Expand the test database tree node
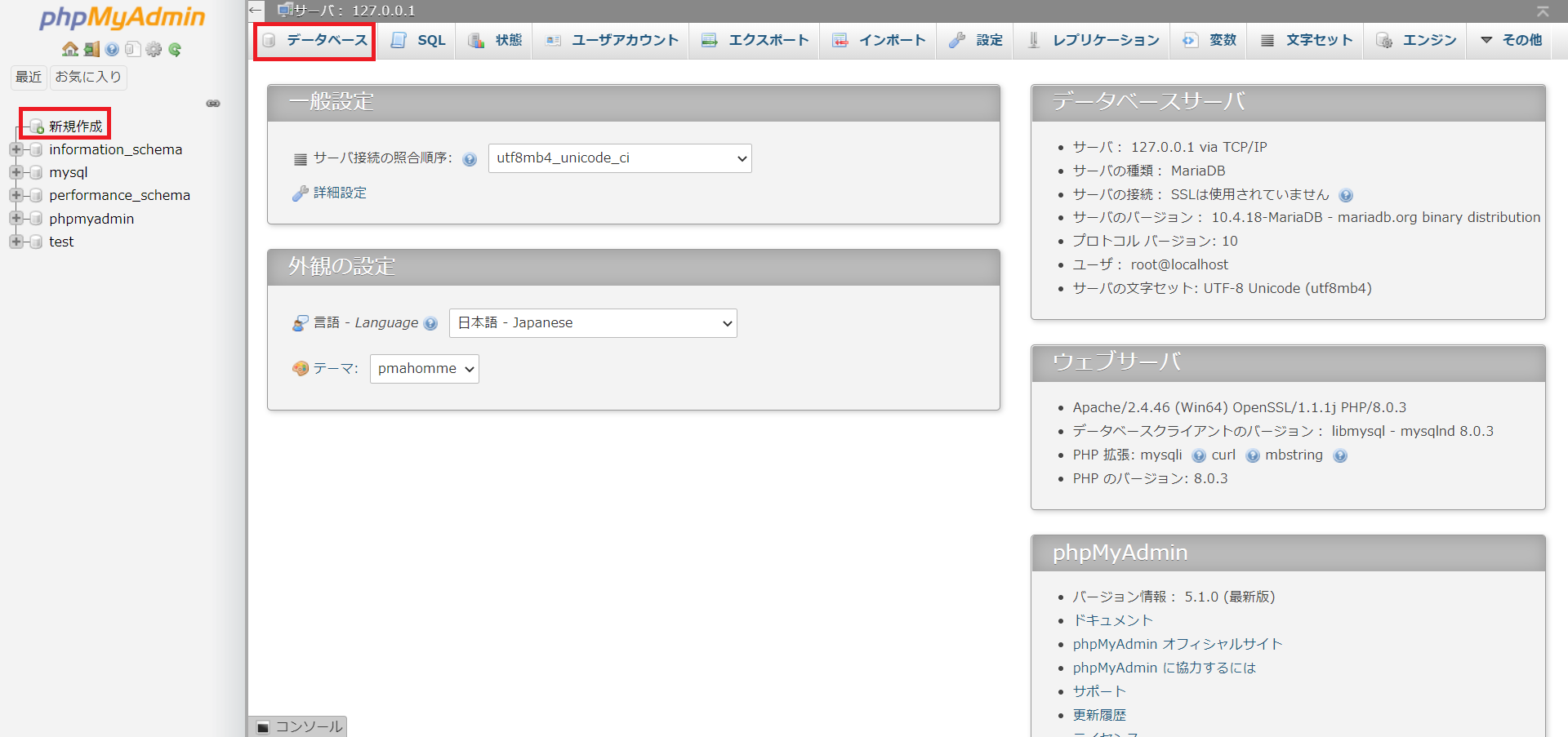Screen dimensions: 1568x737 16,242
